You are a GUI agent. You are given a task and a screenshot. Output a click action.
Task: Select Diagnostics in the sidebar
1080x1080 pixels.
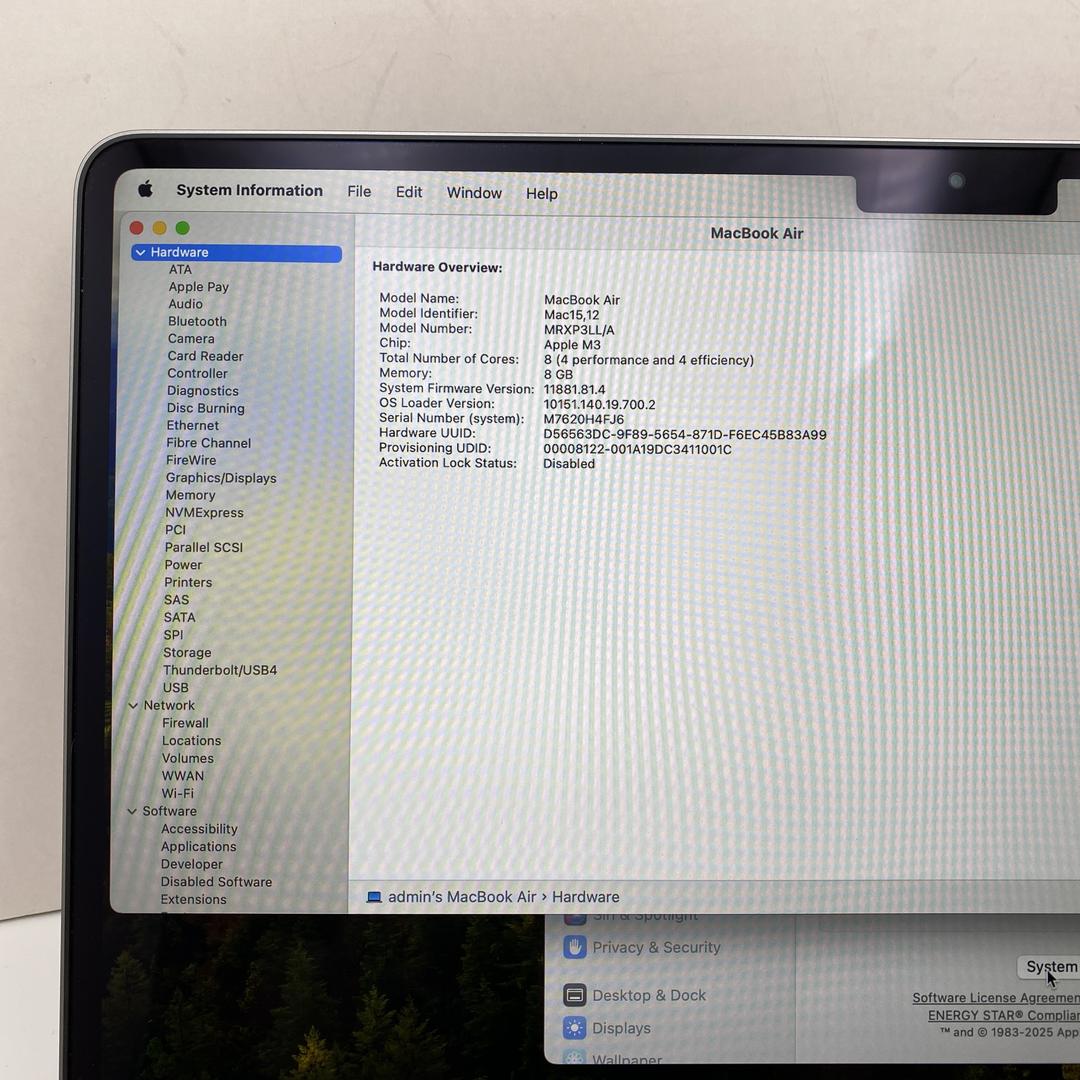coord(202,391)
